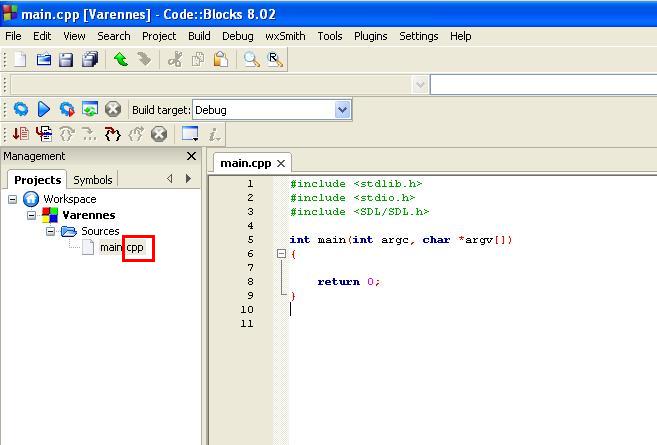Image resolution: width=657 pixels, height=445 pixels.
Task: Select the Workspace tree item
Action: pyautogui.click(x=70, y=199)
